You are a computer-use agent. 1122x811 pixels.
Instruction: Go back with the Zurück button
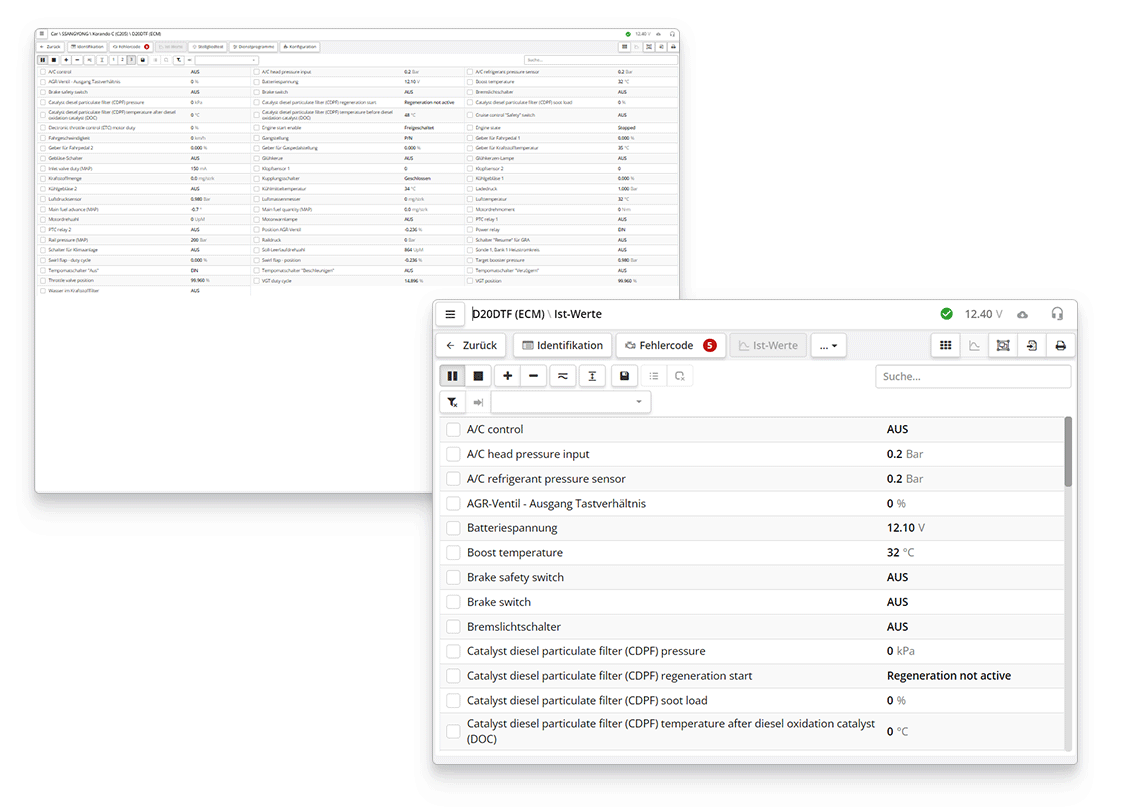[472, 345]
